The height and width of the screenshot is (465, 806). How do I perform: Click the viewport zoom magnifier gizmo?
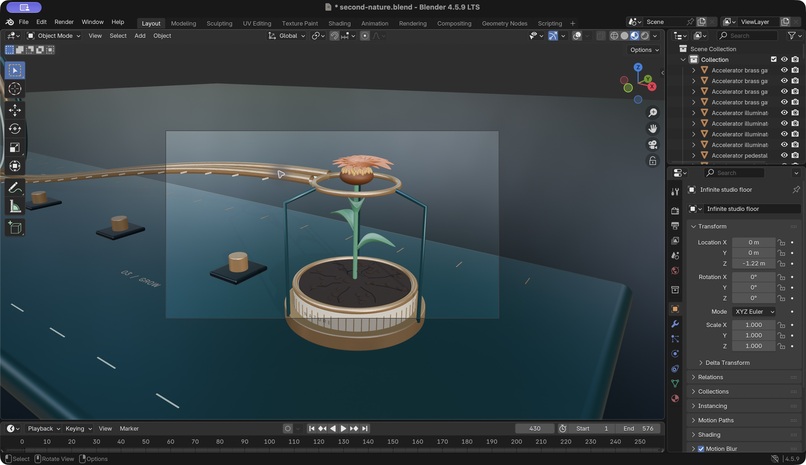coord(652,113)
